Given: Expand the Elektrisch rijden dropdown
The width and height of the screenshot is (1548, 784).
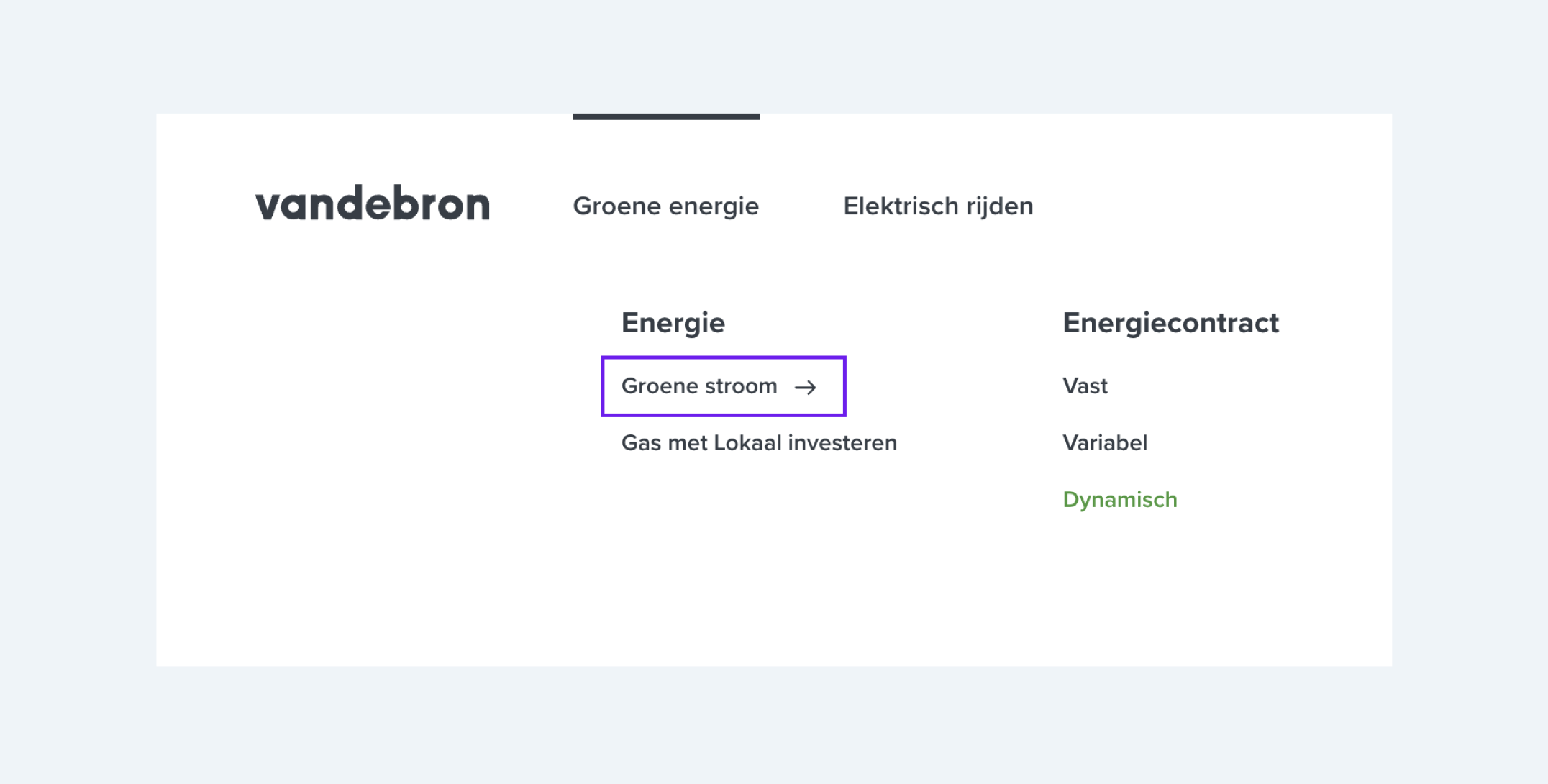Looking at the screenshot, I should click(938, 206).
